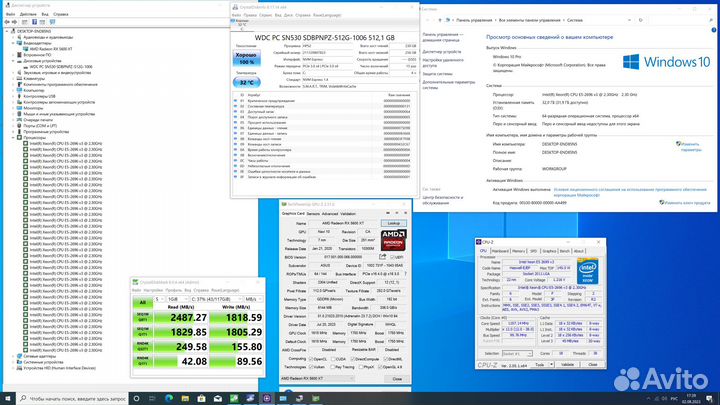
Task: Open the C: 37% drive dropdown in CrystalDiskMark
Action: pyautogui.click(x=216, y=299)
